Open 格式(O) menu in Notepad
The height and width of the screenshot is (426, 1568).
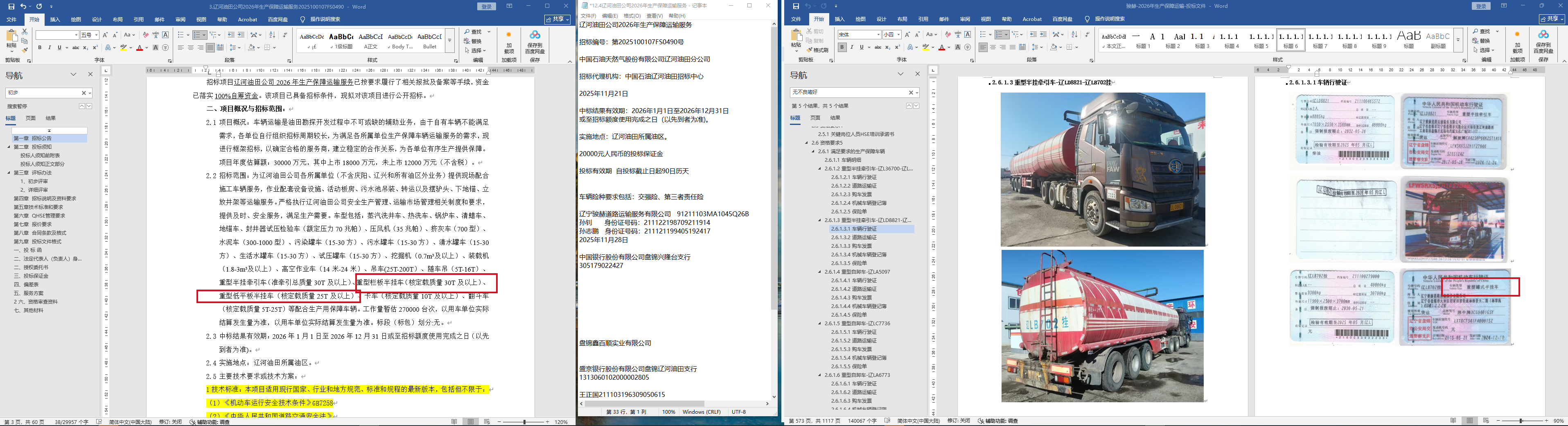[632, 16]
